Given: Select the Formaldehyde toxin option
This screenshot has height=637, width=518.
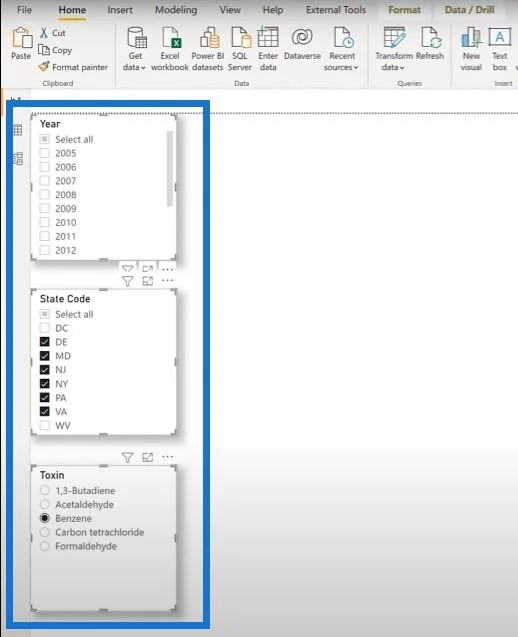Looking at the screenshot, I should [x=45, y=546].
